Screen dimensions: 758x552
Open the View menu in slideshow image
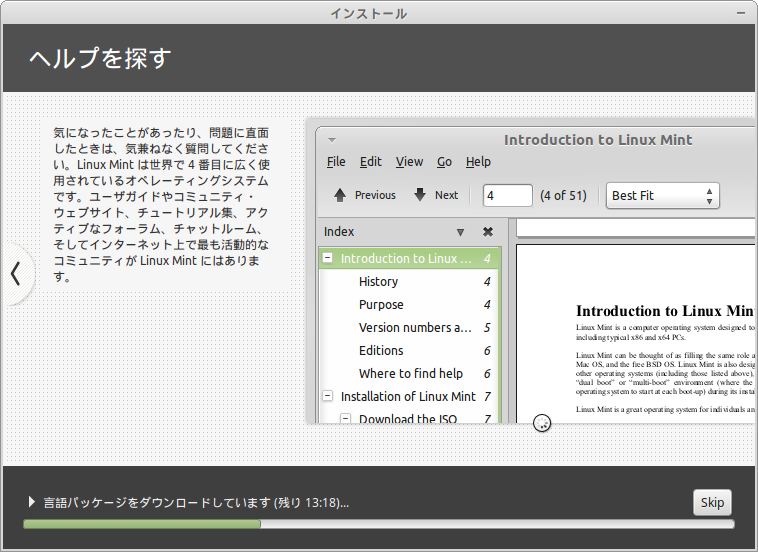(x=409, y=162)
